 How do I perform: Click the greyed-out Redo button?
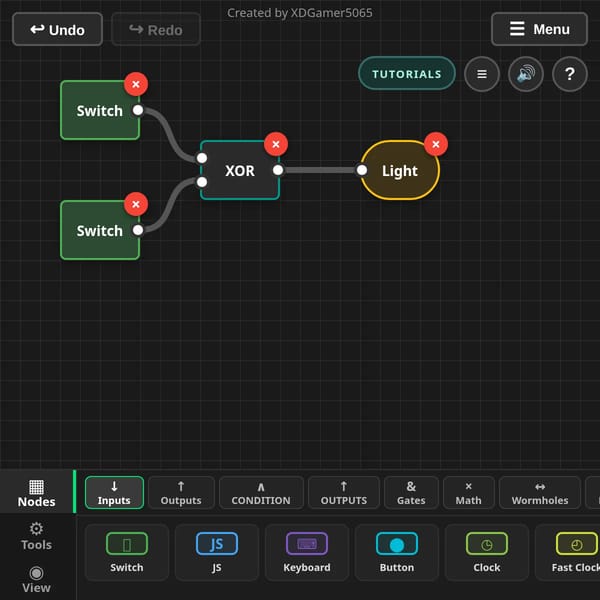[x=156, y=29]
